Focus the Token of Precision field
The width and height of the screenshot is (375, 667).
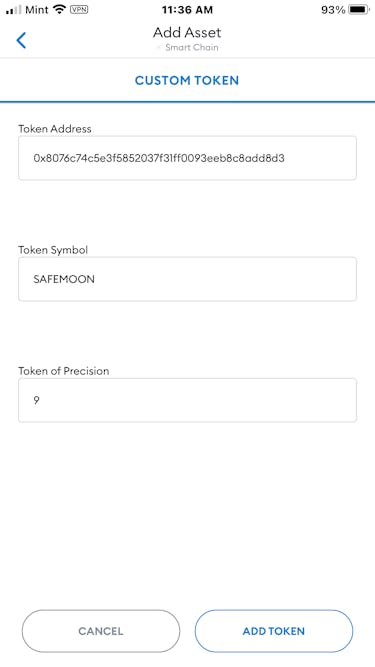coord(187,400)
